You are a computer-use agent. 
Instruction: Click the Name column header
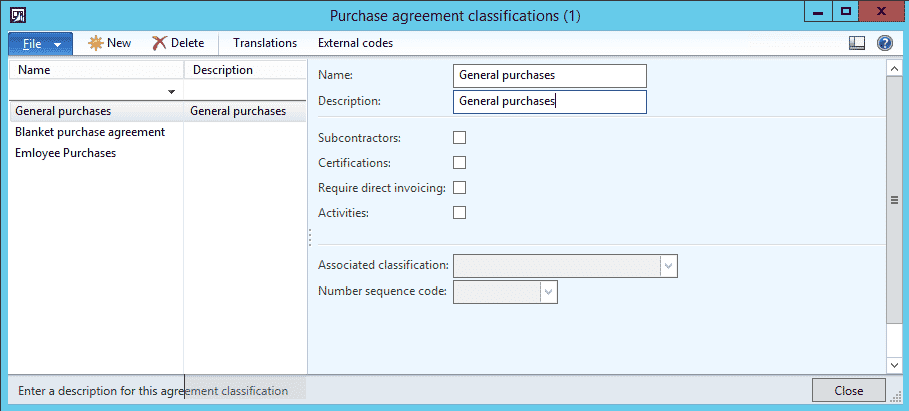pyautogui.click(x=96, y=70)
